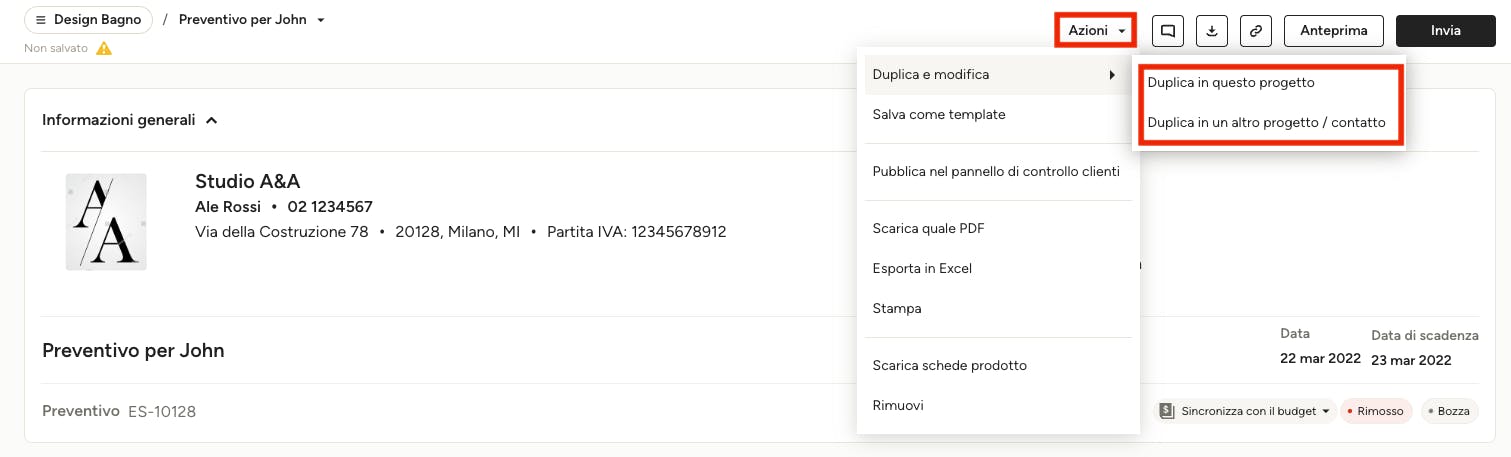
Task: Click the download arrow icon
Action: (1212, 31)
